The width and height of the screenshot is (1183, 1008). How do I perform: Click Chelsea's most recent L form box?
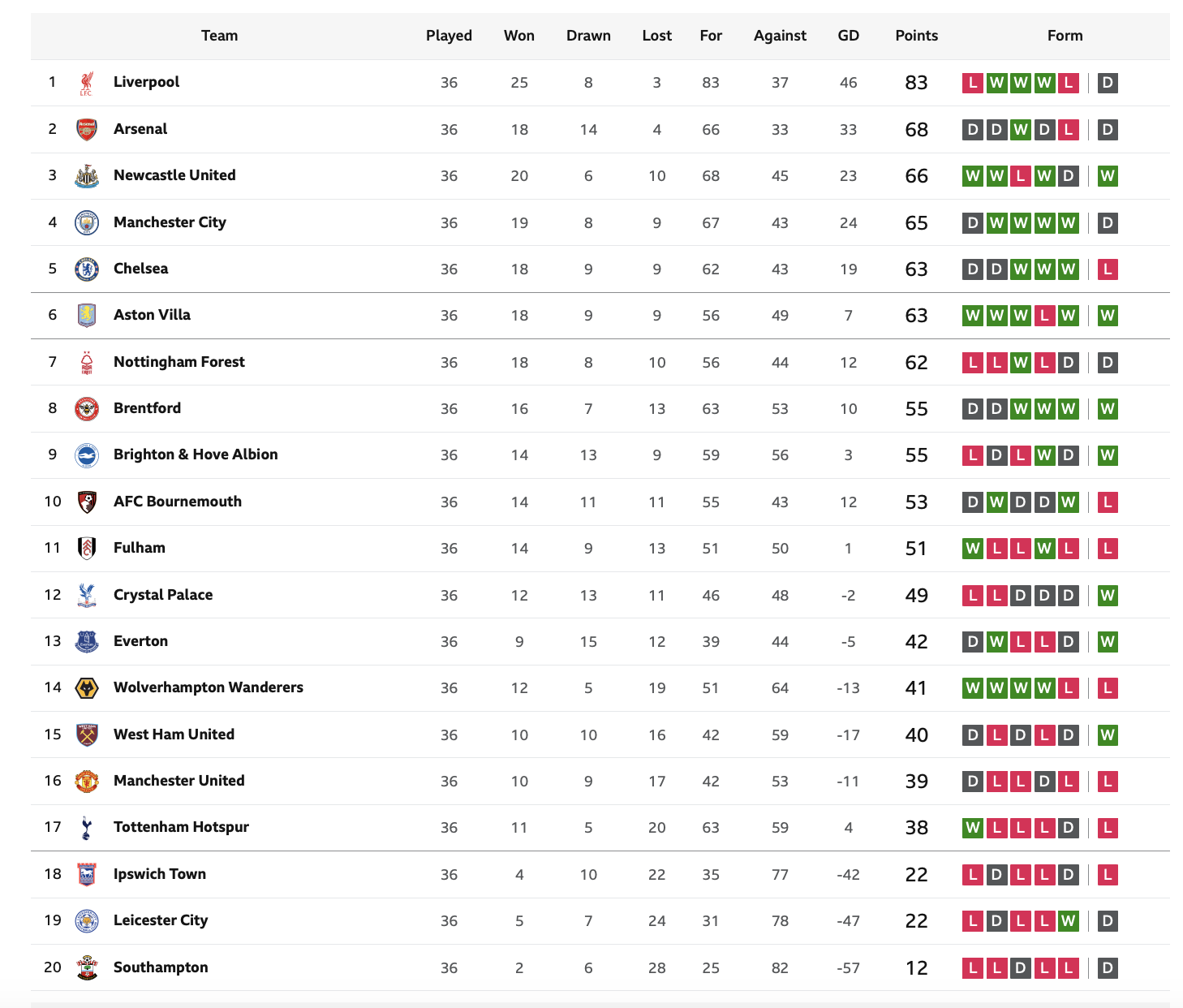(x=1108, y=269)
